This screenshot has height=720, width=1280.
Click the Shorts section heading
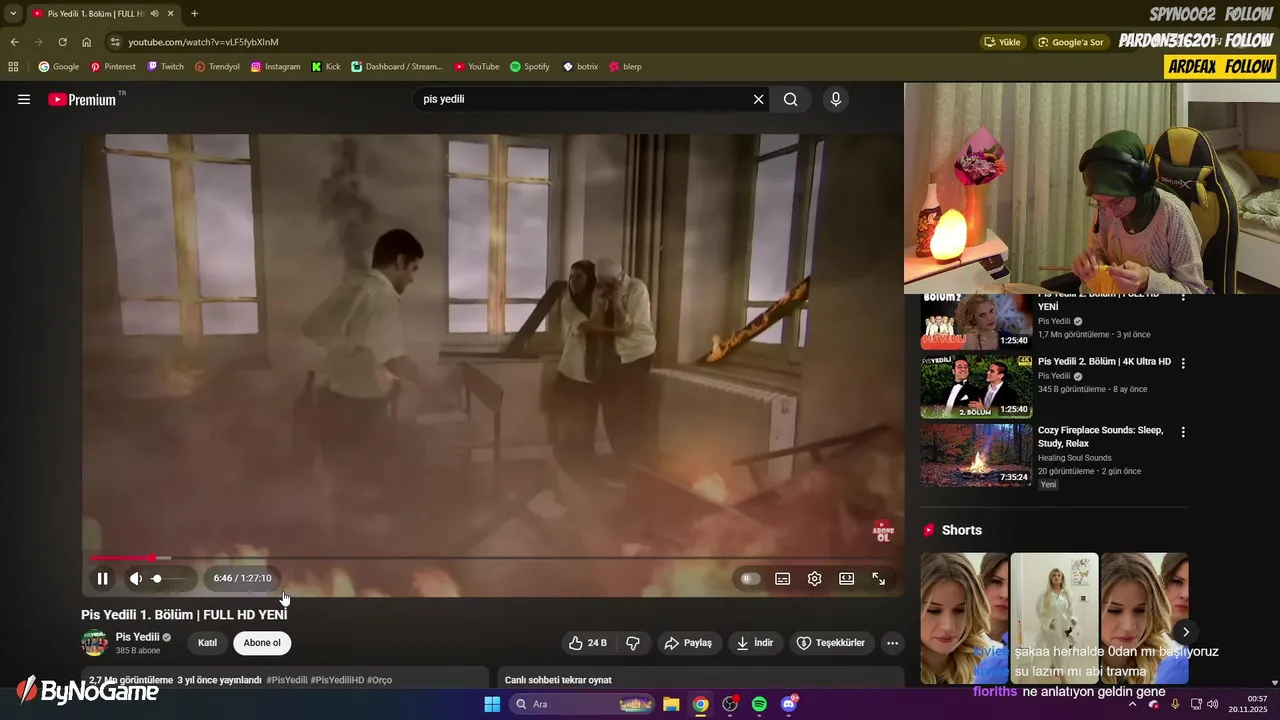(961, 530)
